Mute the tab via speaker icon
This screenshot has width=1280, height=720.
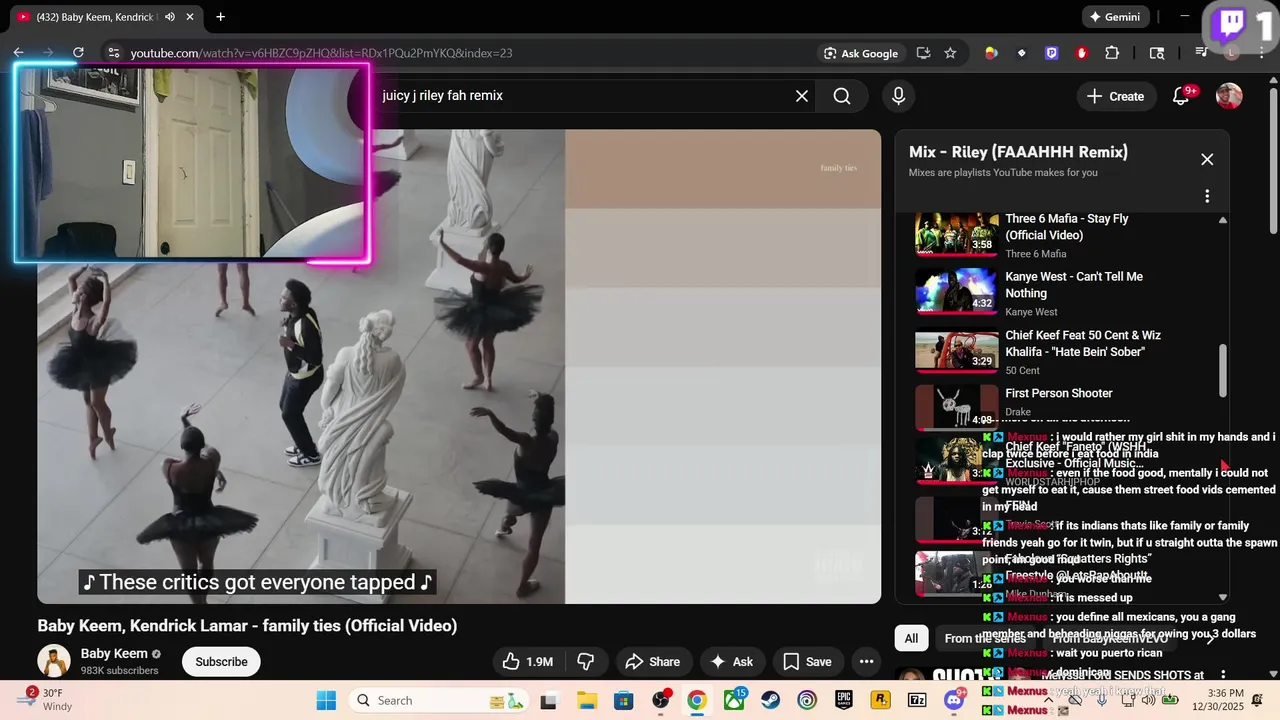click(169, 17)
